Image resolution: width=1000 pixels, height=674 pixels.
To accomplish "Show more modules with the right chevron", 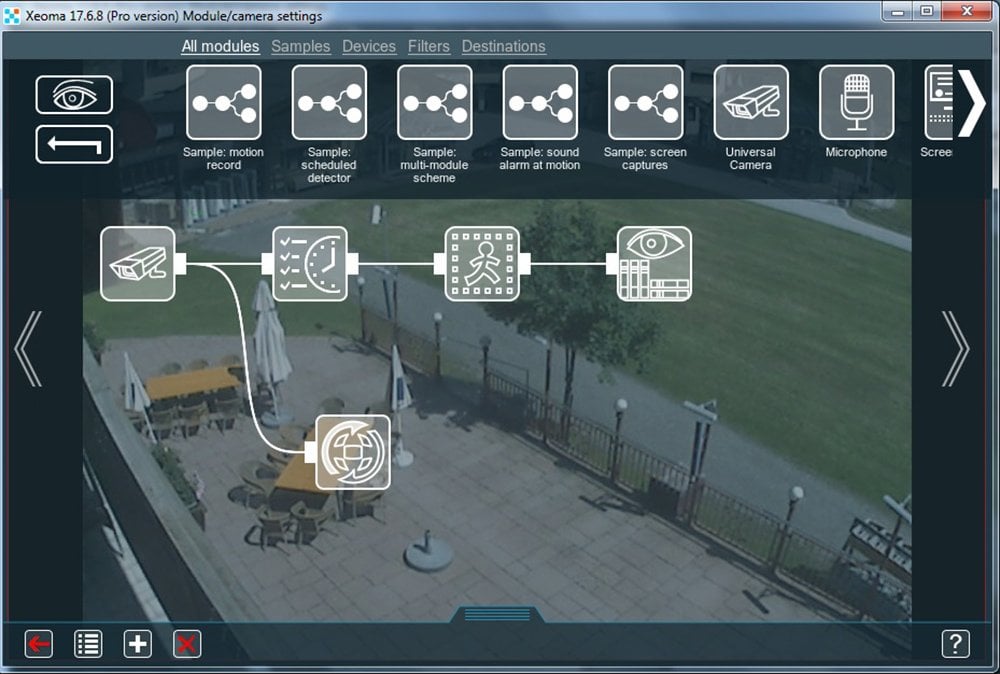I will tap(971, 102).
